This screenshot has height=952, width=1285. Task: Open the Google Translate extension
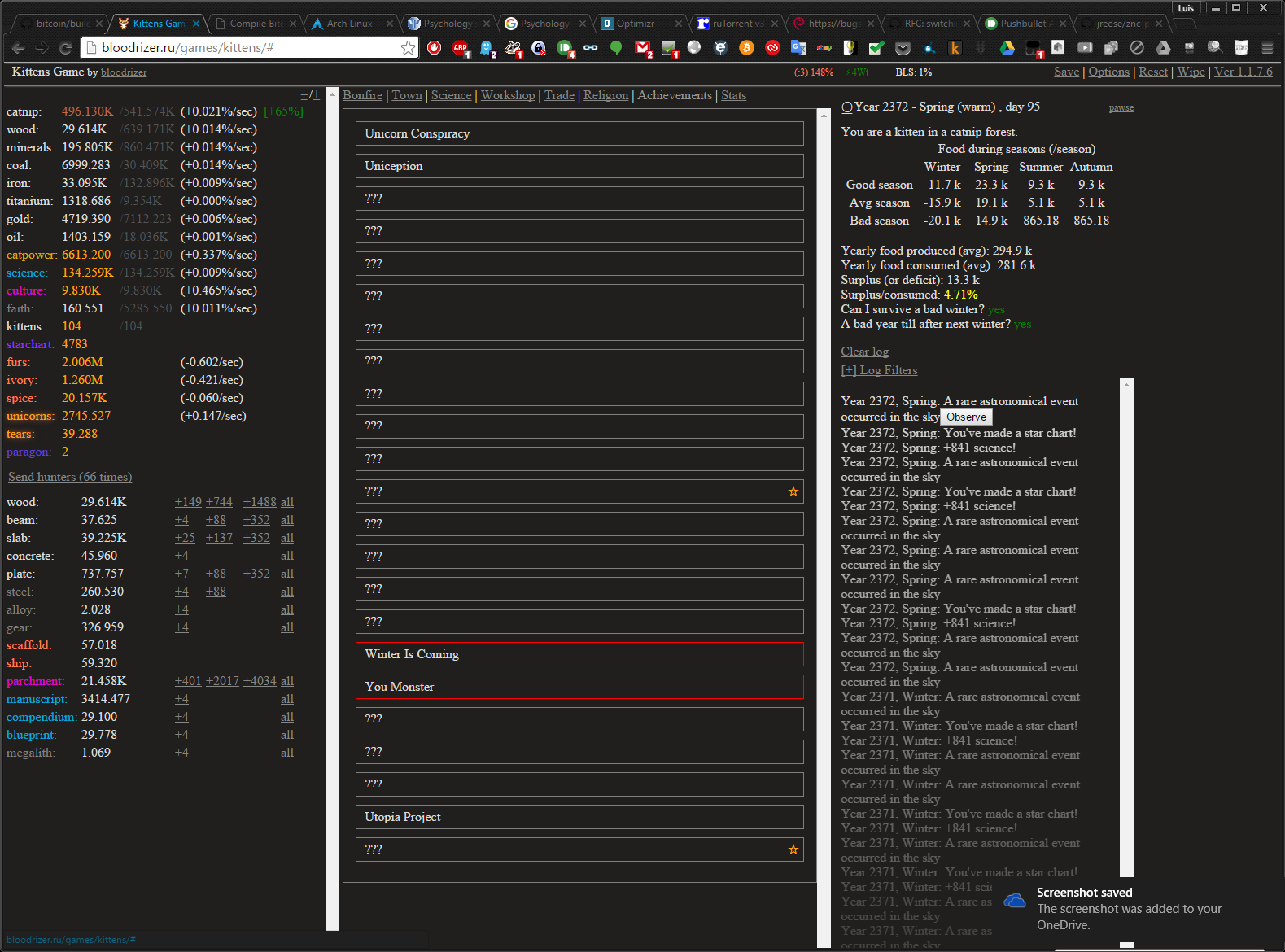(x=798, y=48)
